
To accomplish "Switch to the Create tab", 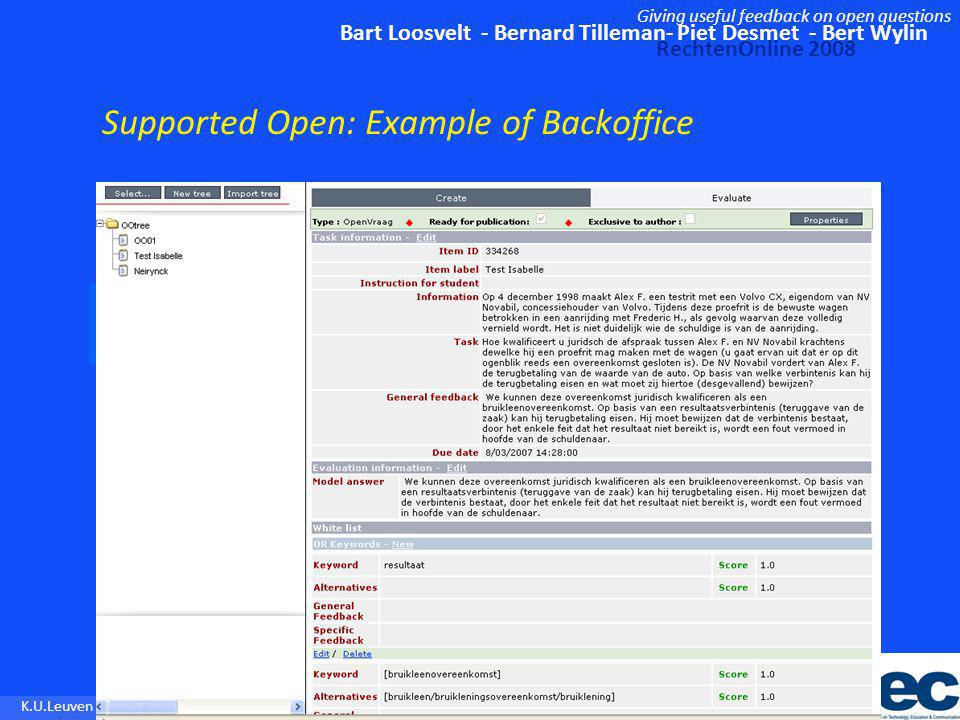I will pyautogui.click(x=451, y=198).
